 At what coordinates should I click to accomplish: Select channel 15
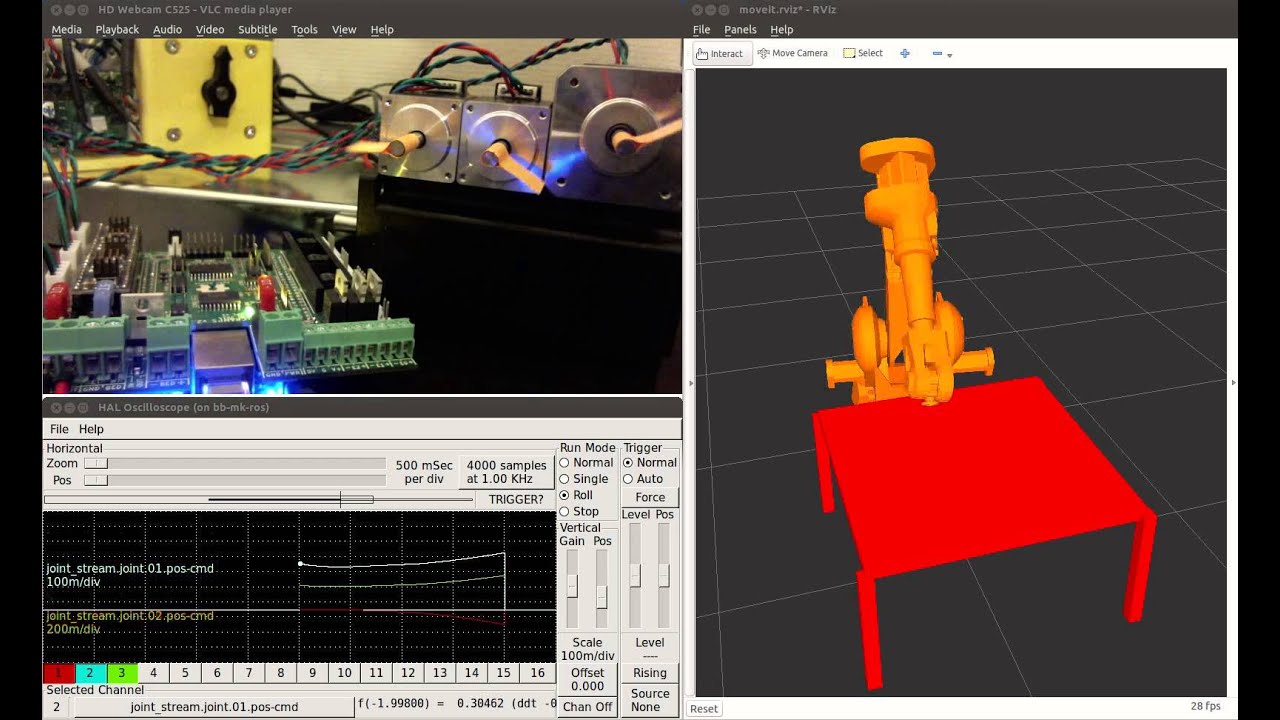pyautogui.click(x=504, y=674)
